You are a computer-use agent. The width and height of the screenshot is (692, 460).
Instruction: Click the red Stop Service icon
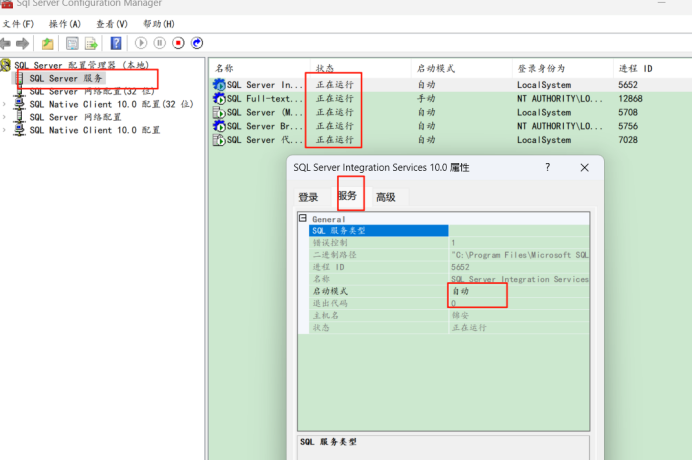pyautogui.click(x=178, y=43)
